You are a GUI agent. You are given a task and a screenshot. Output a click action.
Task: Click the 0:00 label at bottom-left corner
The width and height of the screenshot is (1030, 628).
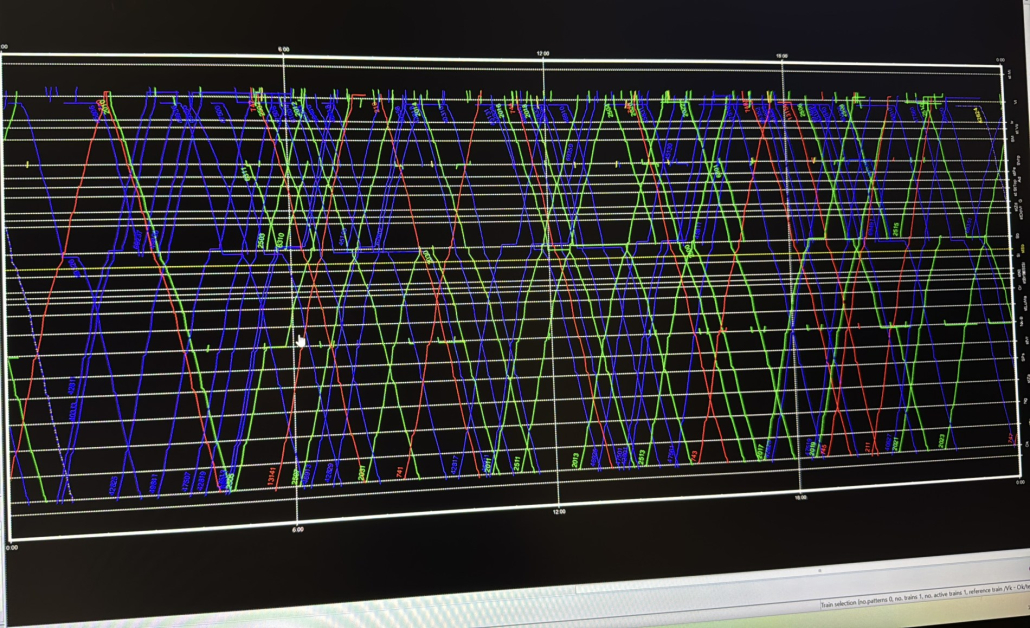[12, 548]
